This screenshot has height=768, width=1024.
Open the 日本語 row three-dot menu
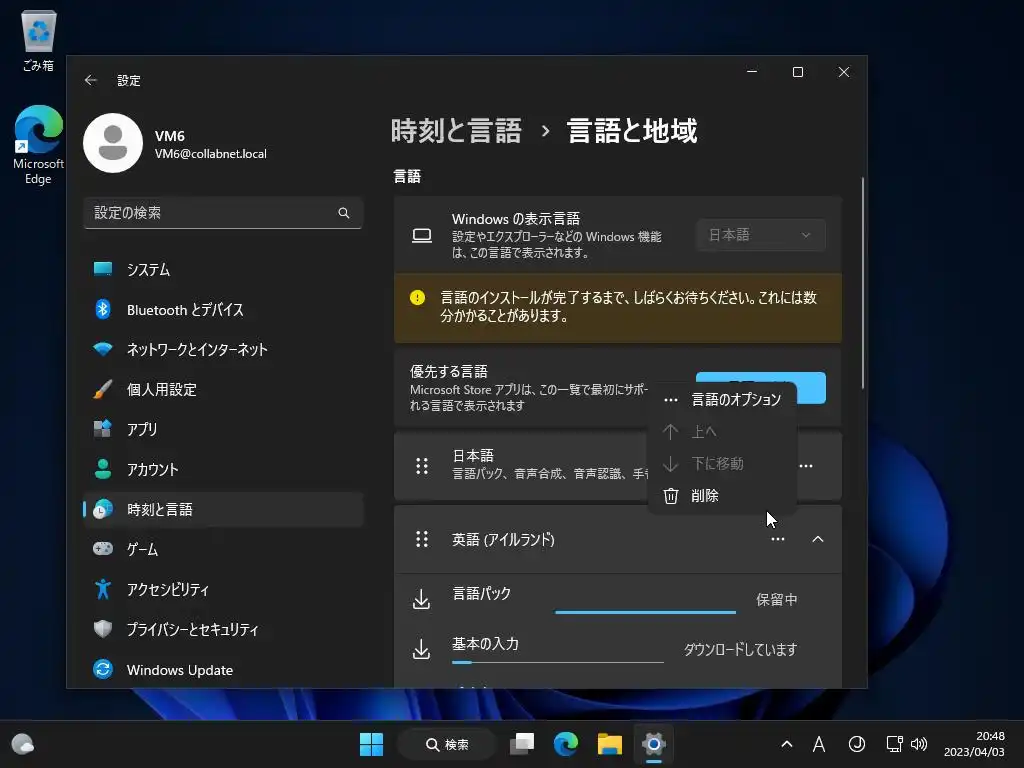coord(806,466)
